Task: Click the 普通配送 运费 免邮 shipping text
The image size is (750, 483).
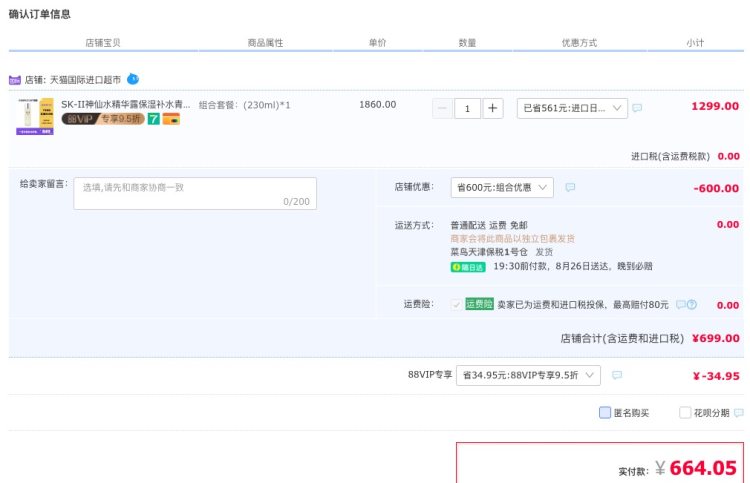Action: [x=489, y=225]
